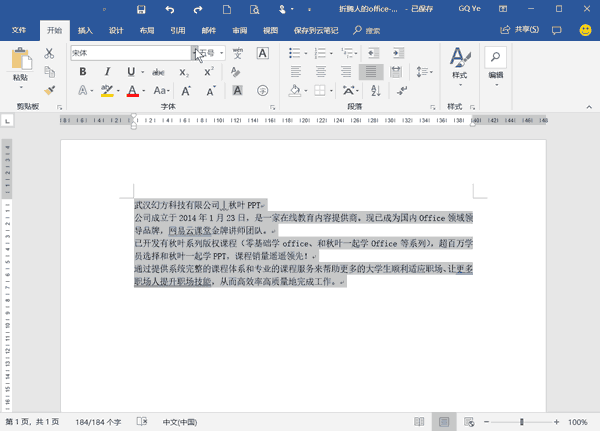Add character border around text

(x=262, y=53)
